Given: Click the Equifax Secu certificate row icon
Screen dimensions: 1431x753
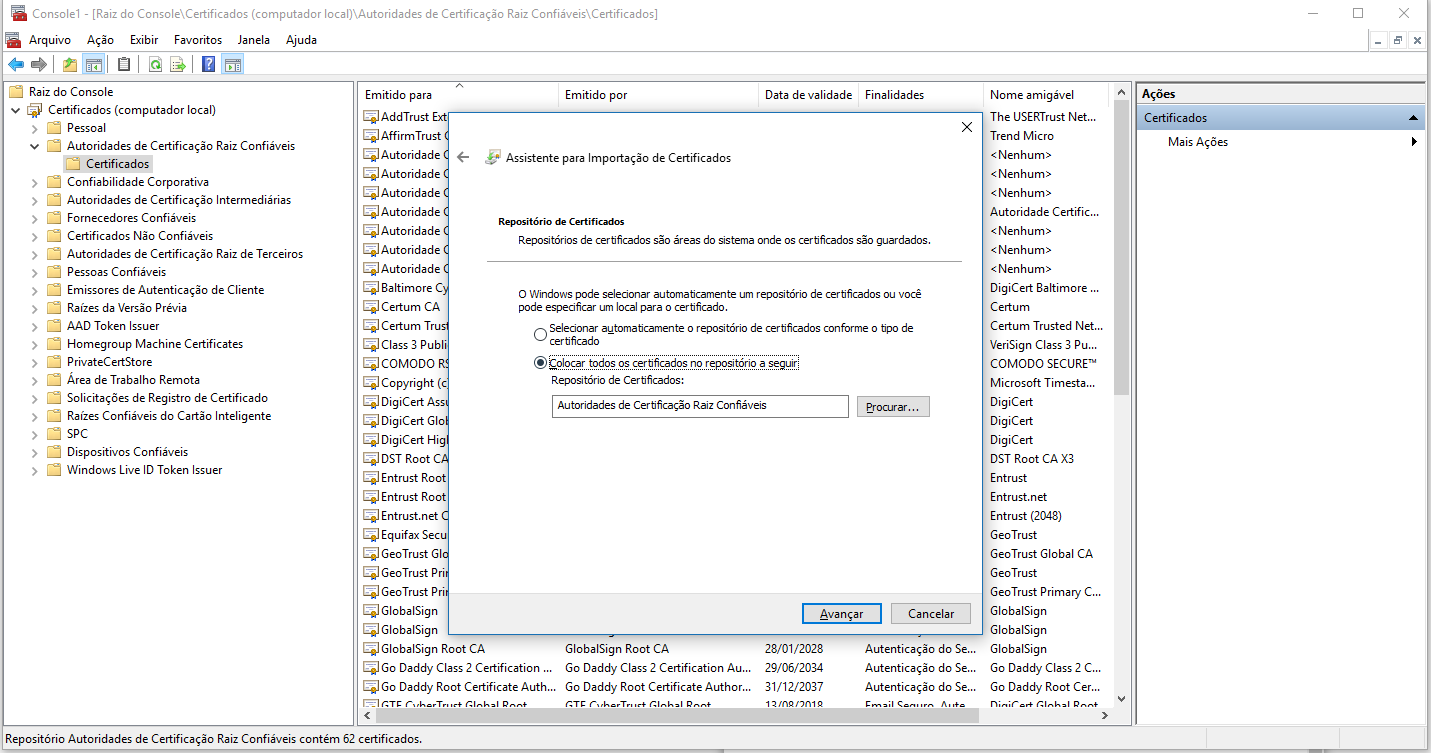Looking at the screenshot, I should [x=371, y=535].
